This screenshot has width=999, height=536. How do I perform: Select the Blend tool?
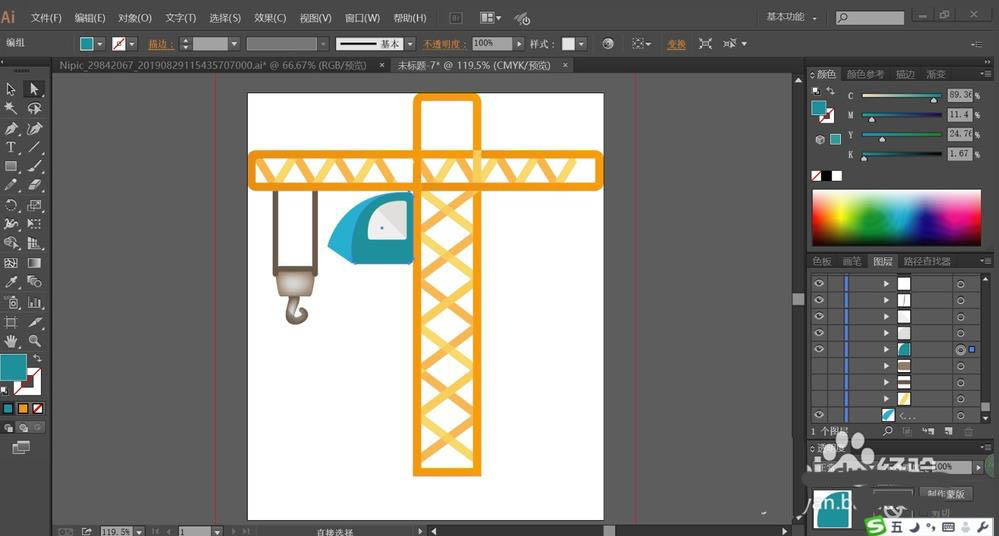coord(34,282)
